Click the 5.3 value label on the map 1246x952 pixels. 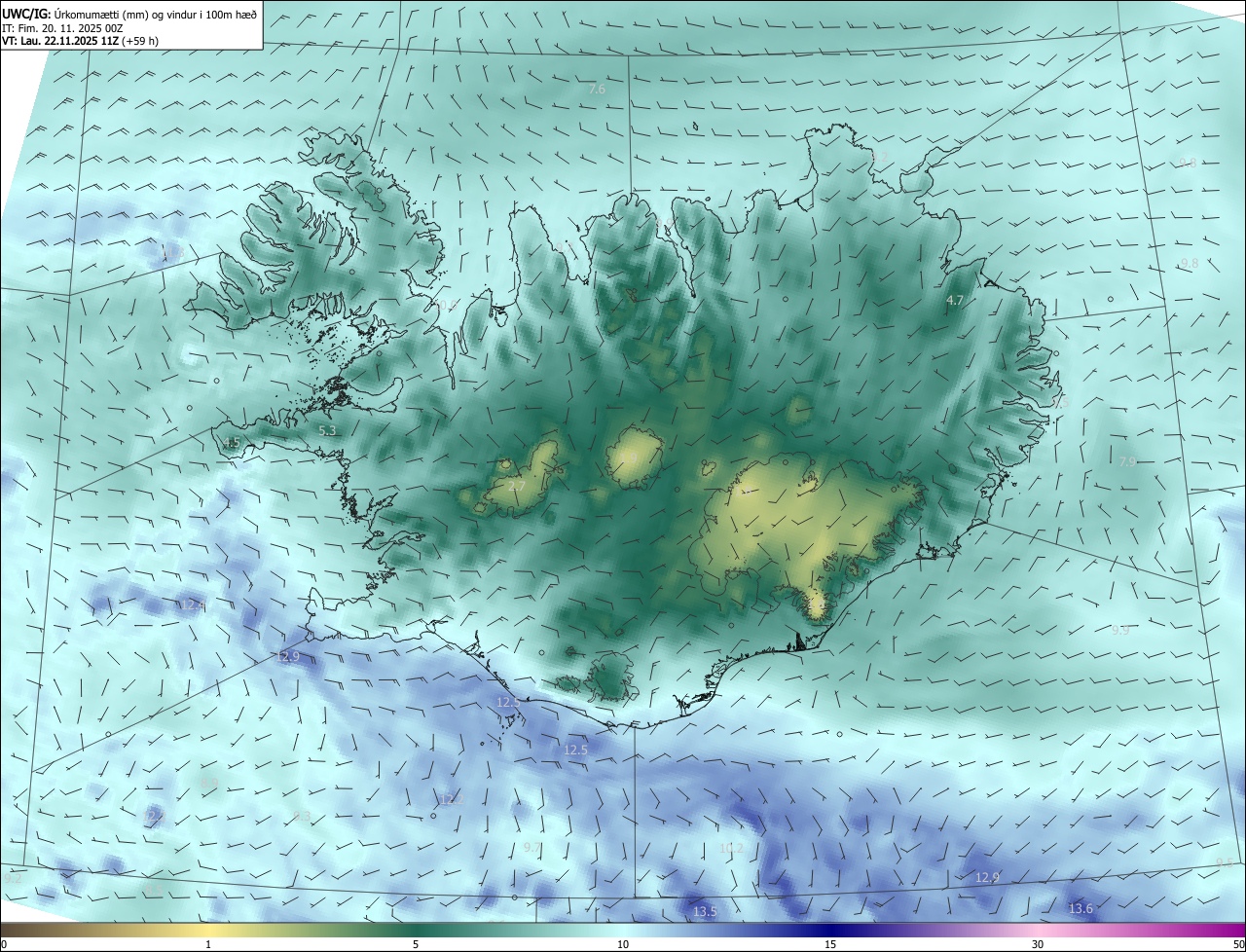click(327, 430)
